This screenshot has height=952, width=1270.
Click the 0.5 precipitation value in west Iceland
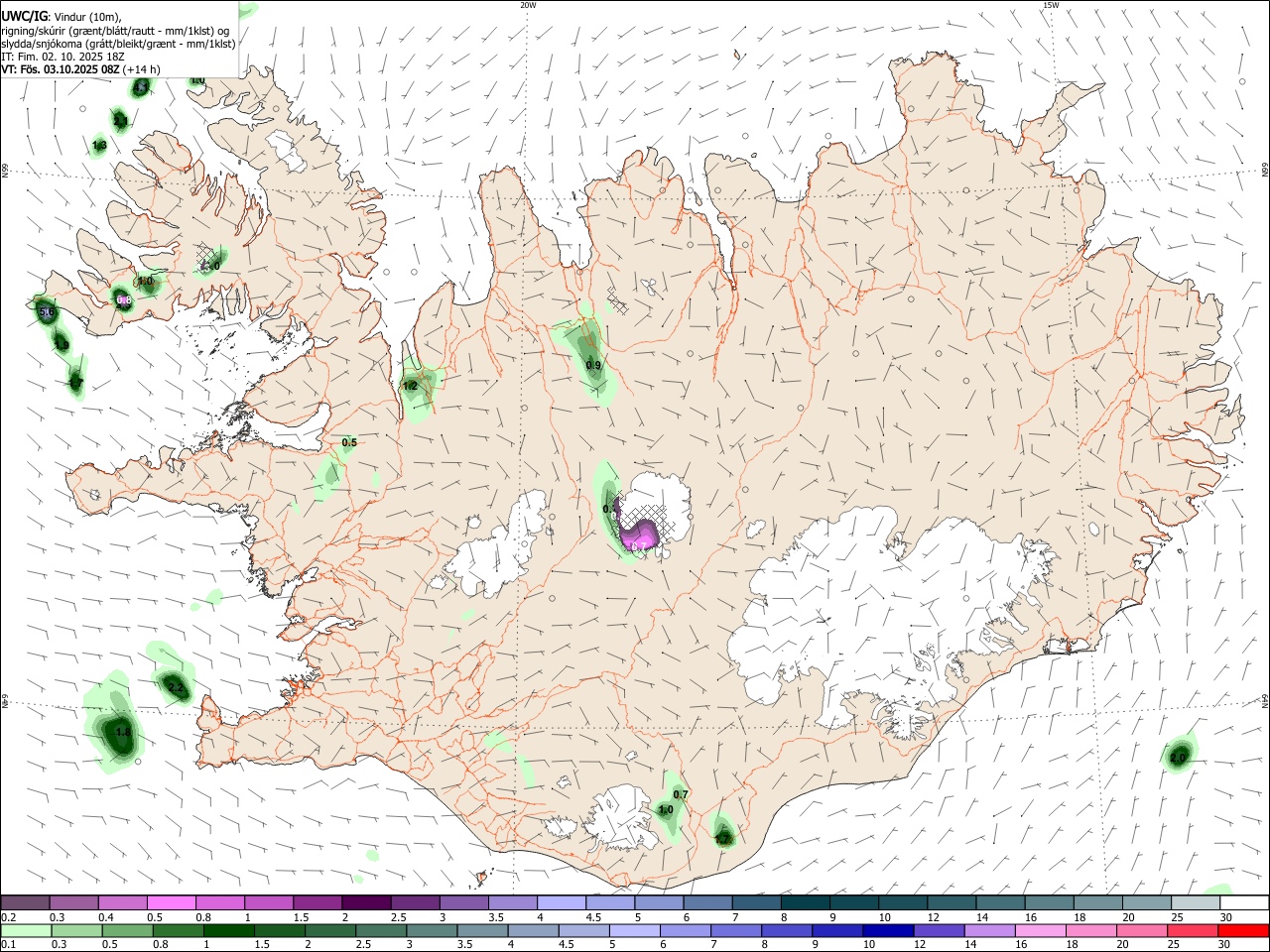coord(349,442)
